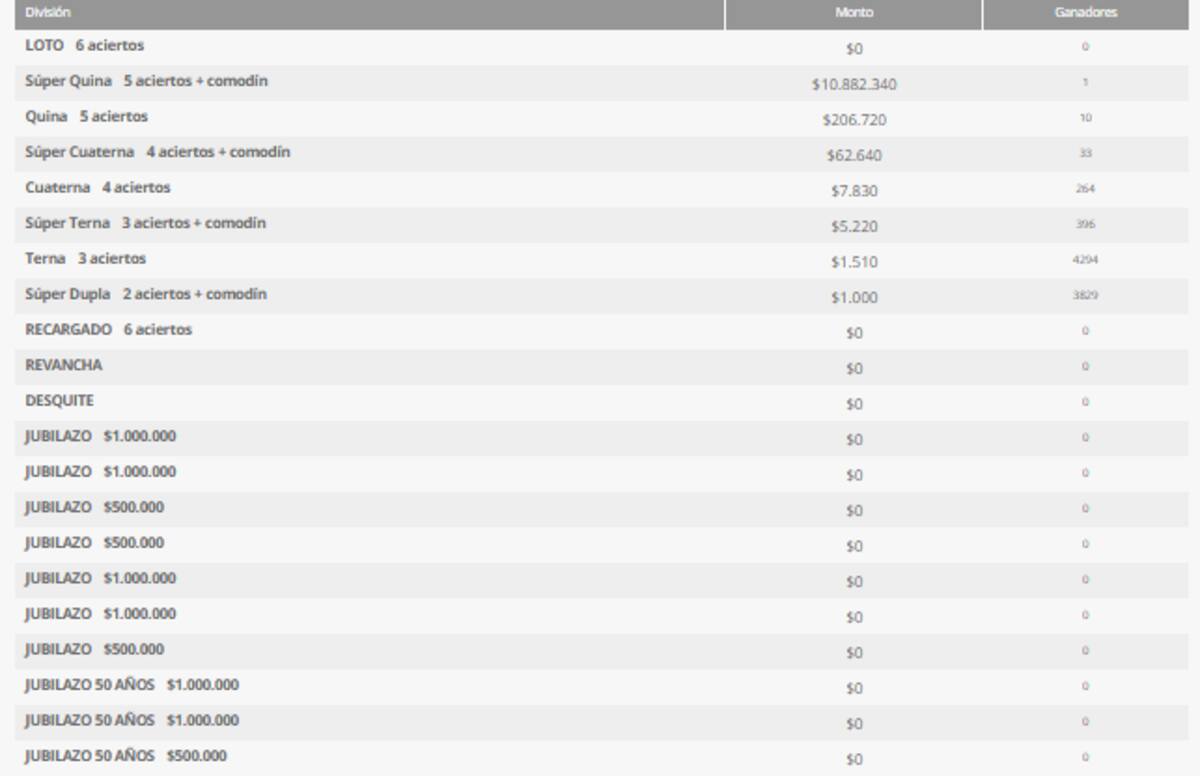Click the REVANCHA row label
The height and width of the screenshot is (776, 1200).
tap(63, 365)
